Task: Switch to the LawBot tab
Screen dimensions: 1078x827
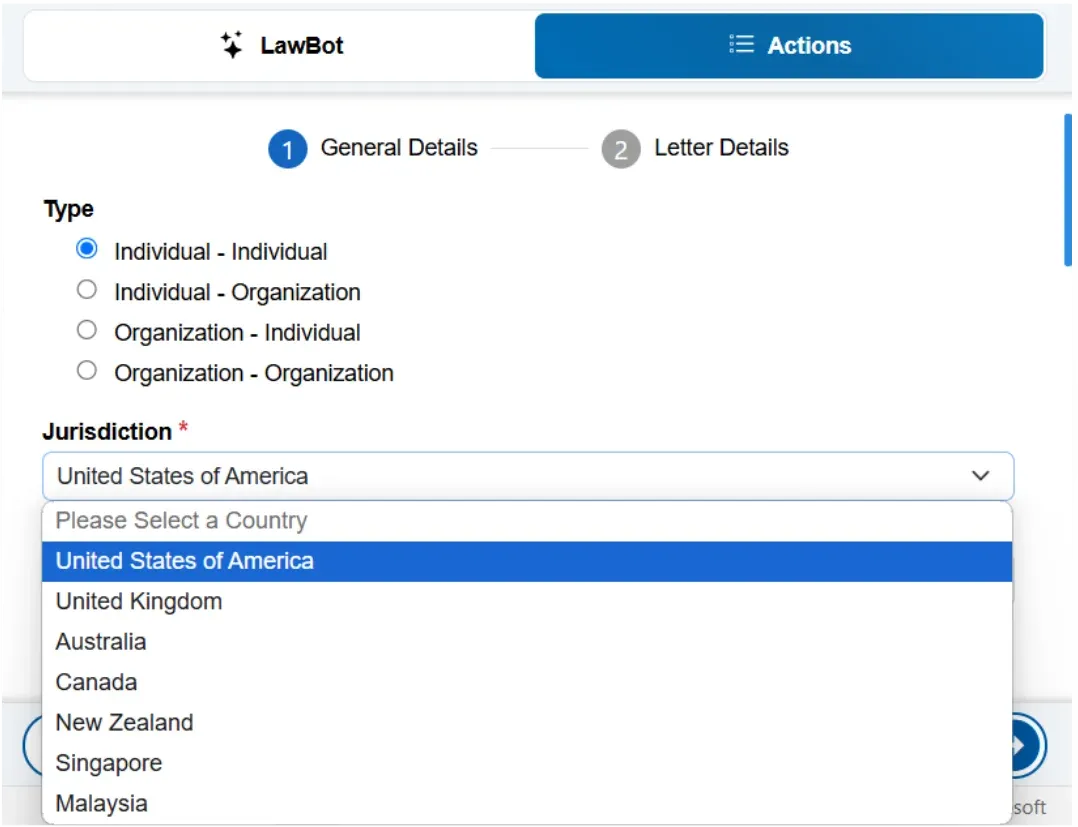Action: pyautogui.click(x=280, y=45)
